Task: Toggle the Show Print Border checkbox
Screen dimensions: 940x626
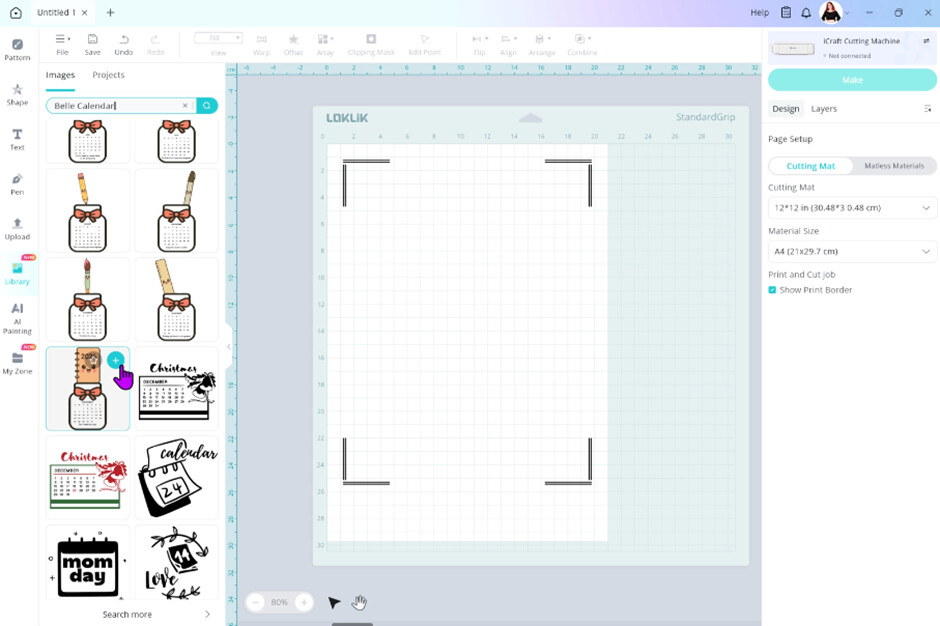Action: [x=772, y=290]
